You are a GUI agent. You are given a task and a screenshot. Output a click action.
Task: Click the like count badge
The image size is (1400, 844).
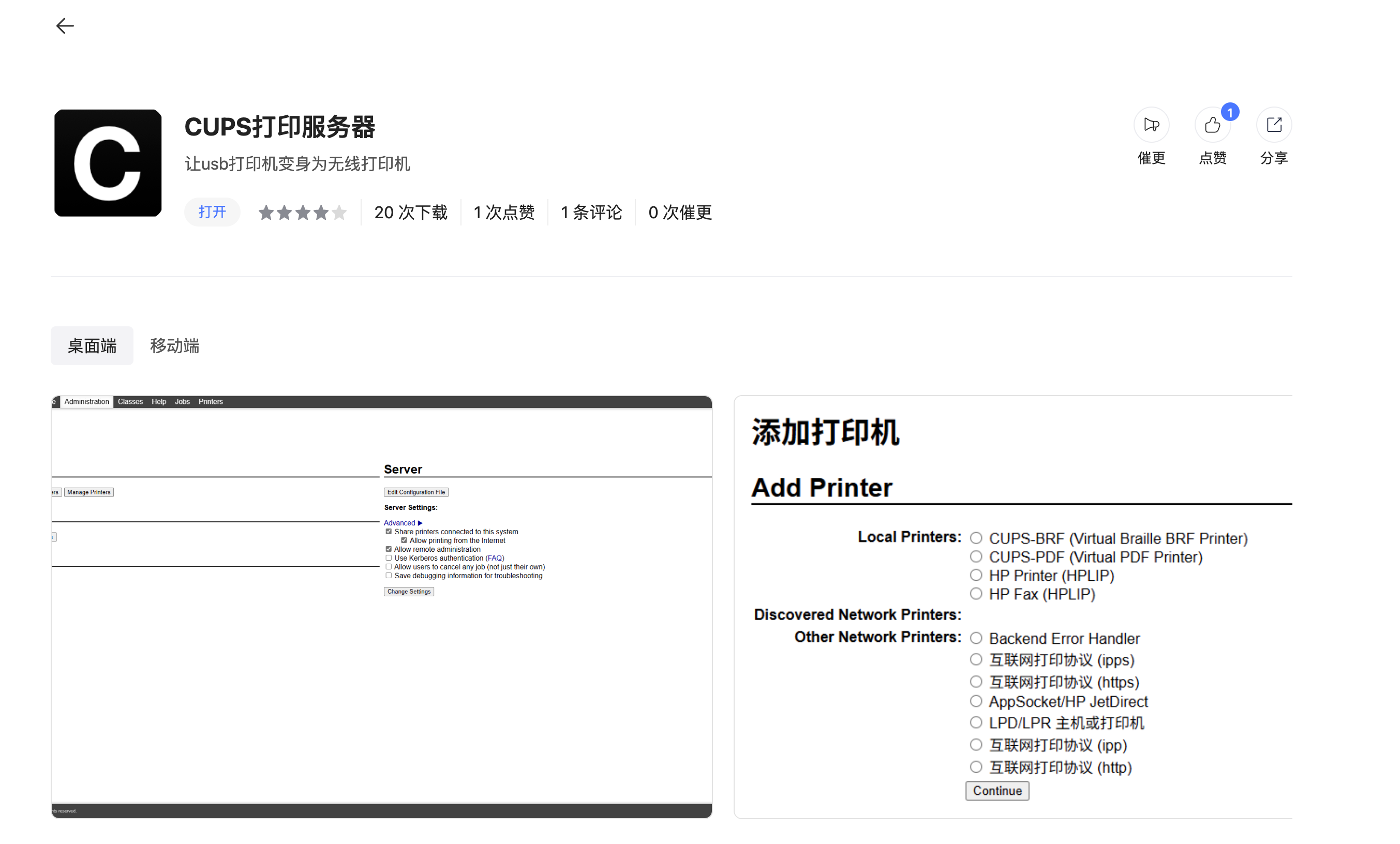point(1230,112)
